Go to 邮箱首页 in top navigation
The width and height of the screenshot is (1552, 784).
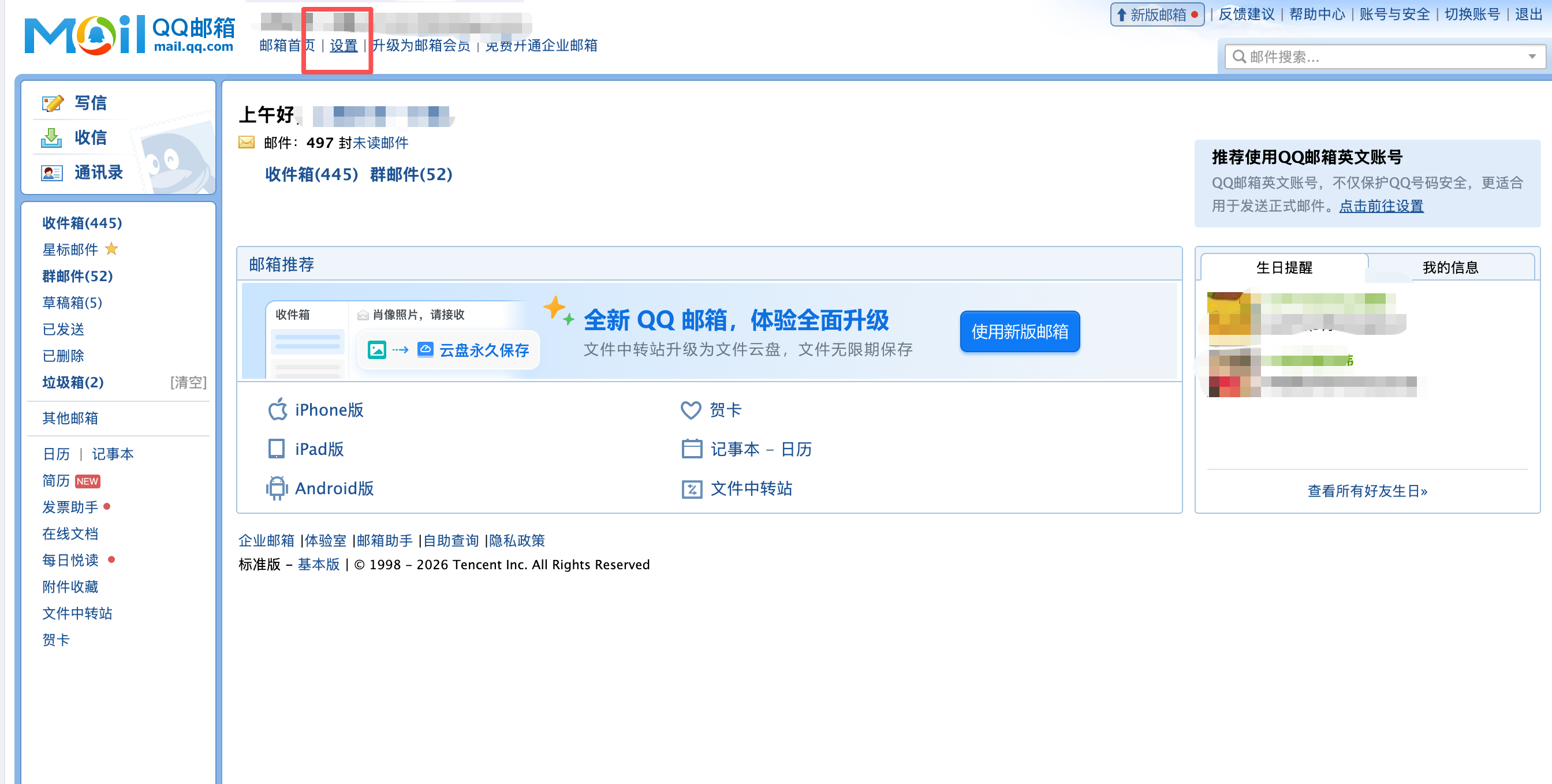point(287,45)
